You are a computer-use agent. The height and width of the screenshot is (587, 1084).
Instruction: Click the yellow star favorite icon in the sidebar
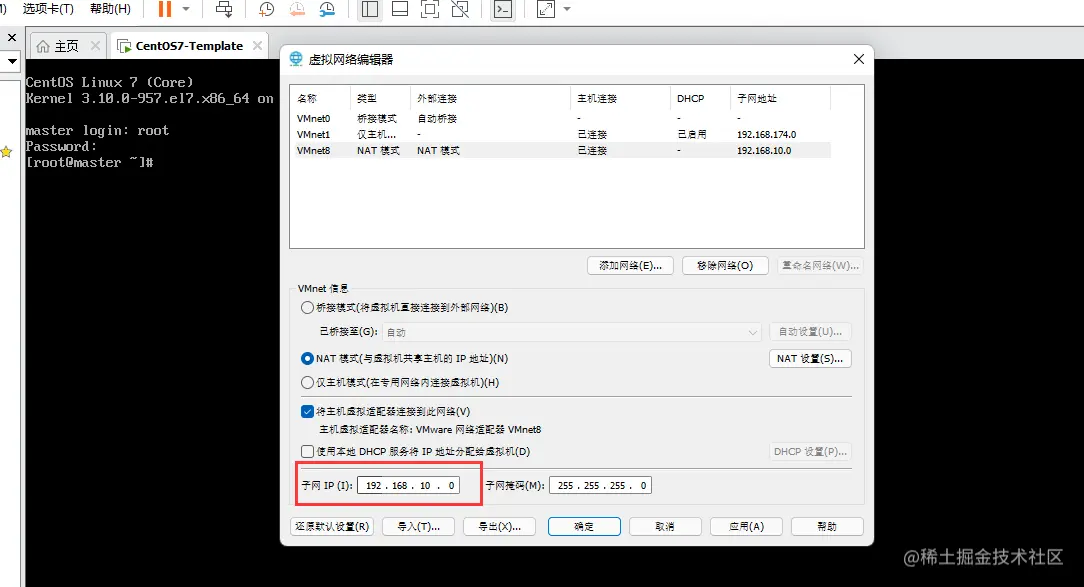6,151
